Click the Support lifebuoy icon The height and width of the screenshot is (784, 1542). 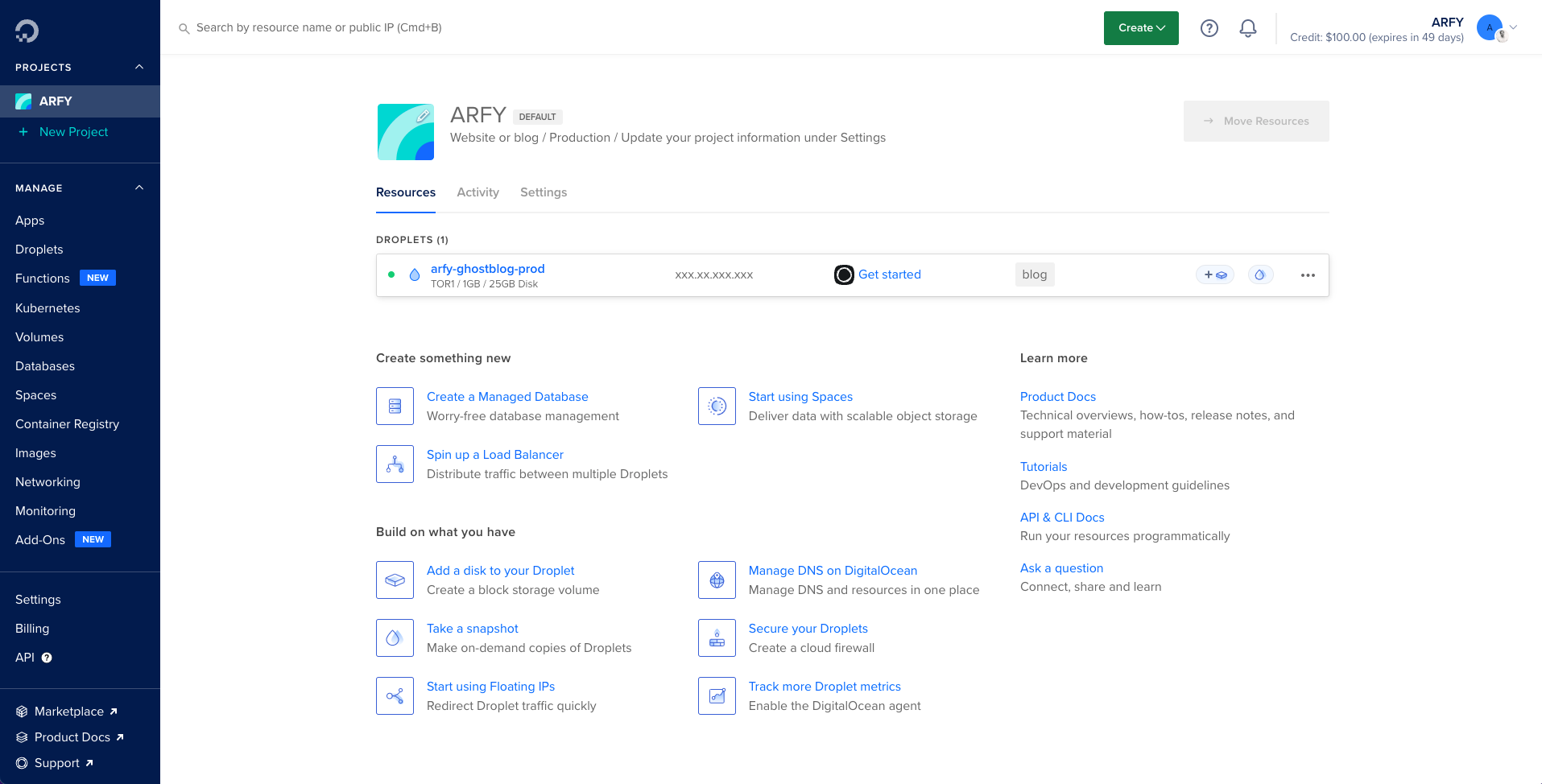click(x=22, y=763)
